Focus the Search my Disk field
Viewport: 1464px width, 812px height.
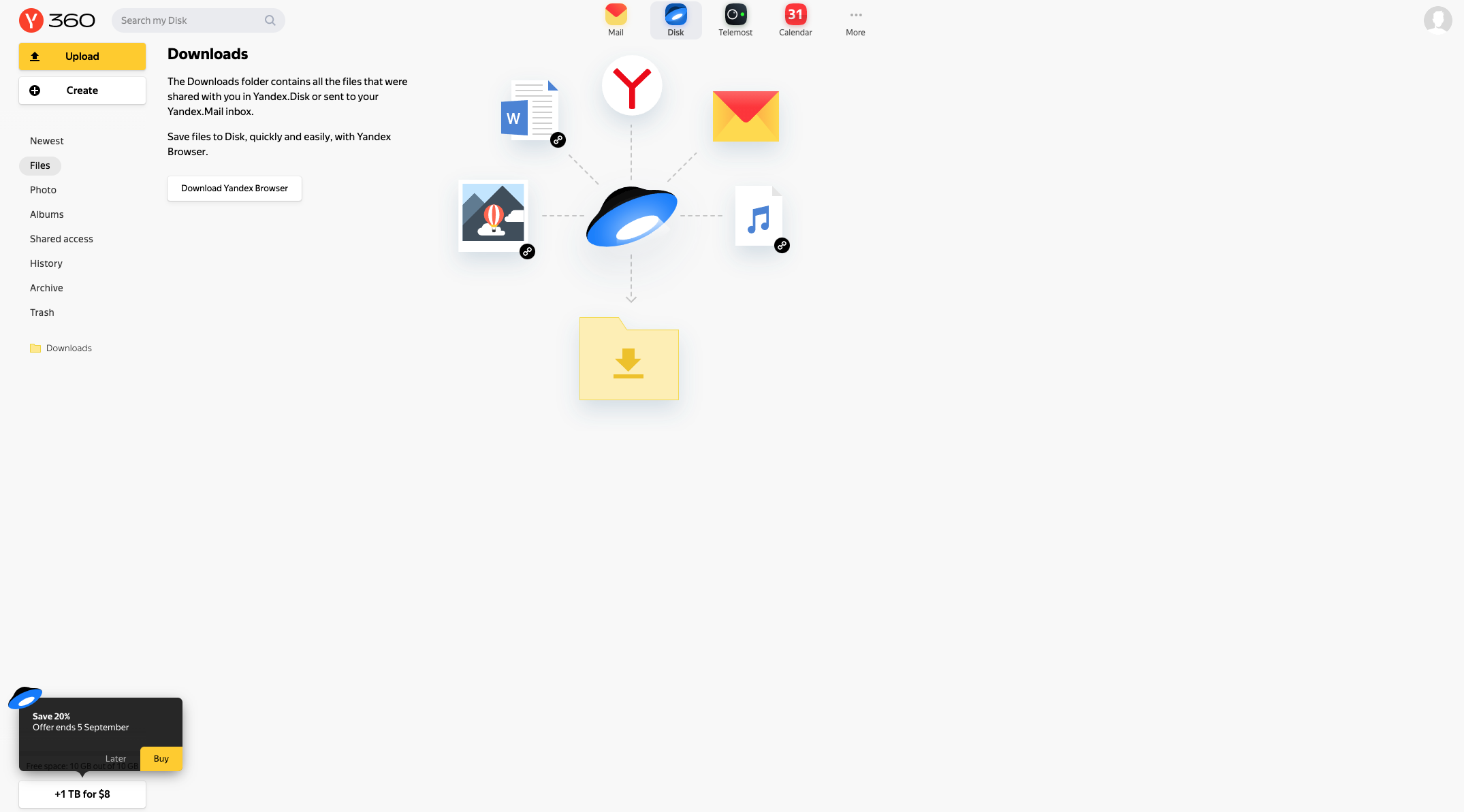pos(198,20)
